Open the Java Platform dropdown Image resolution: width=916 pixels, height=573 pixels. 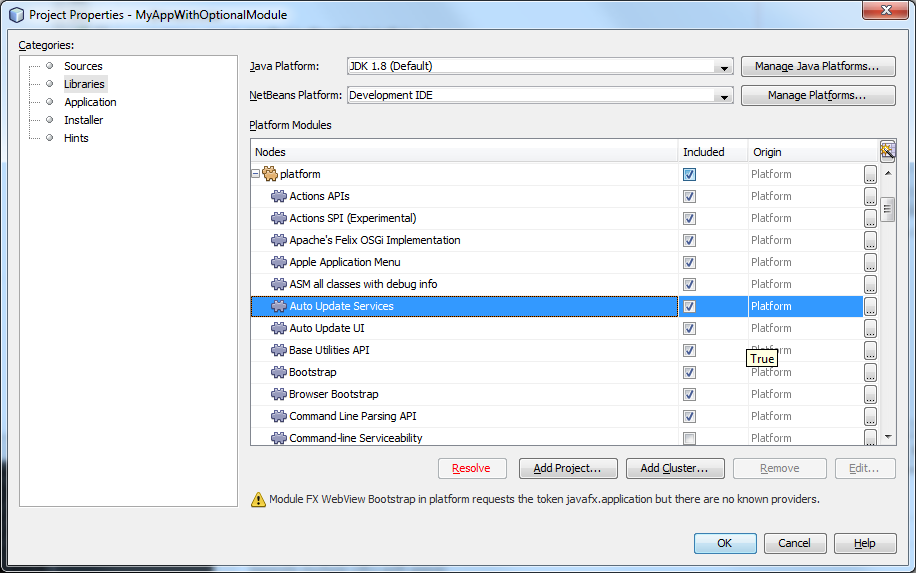click(x=724, y=67)
